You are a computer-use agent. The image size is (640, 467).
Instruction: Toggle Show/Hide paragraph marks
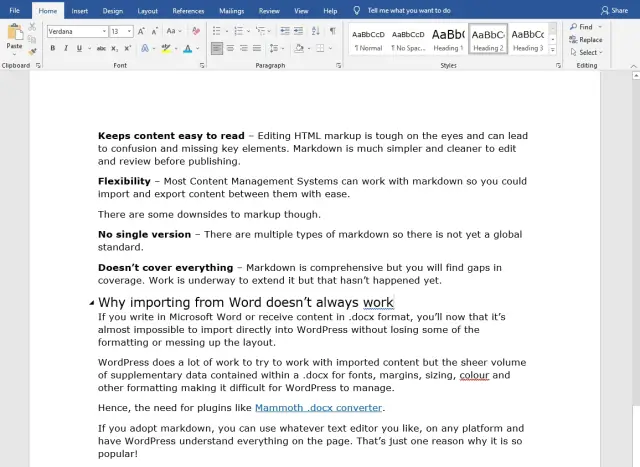[x=333, y=31]
